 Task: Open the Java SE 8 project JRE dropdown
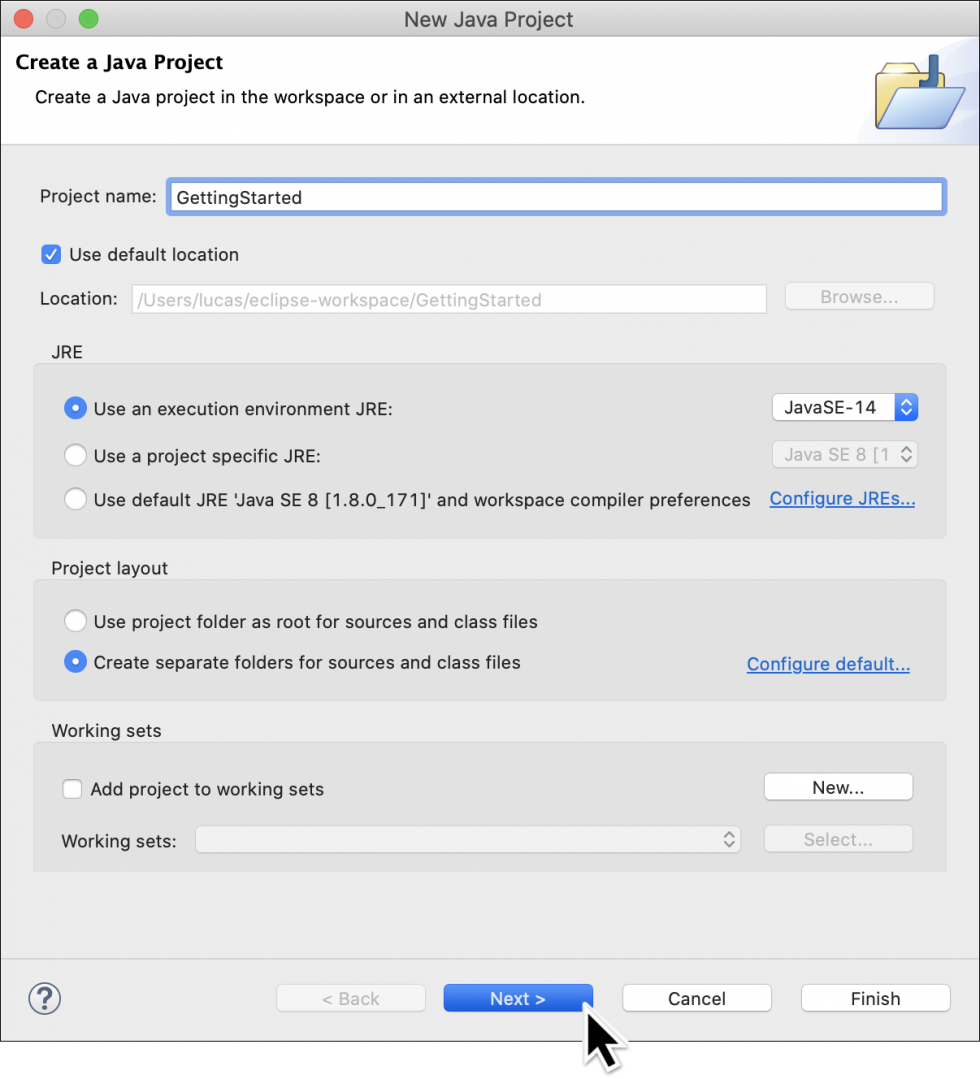[x=845, y=454]
